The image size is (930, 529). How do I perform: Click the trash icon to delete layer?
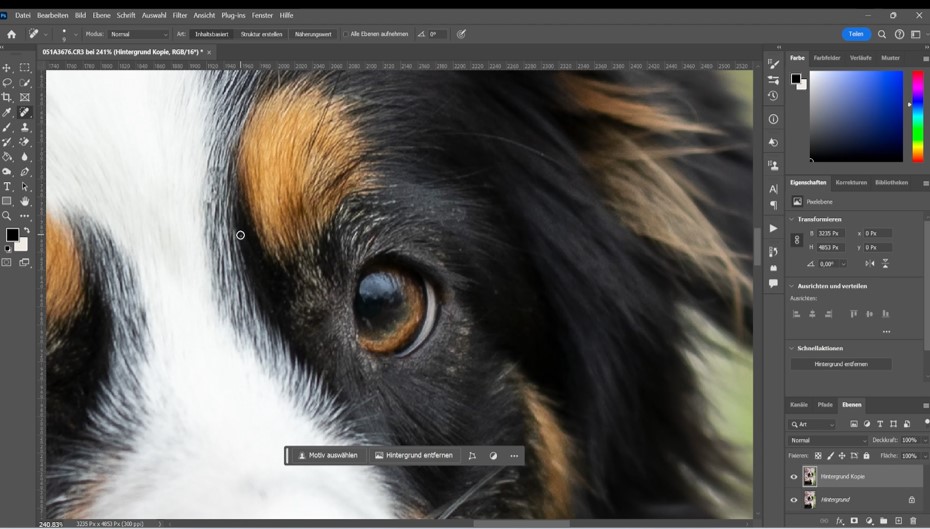[x=913, y=521]
